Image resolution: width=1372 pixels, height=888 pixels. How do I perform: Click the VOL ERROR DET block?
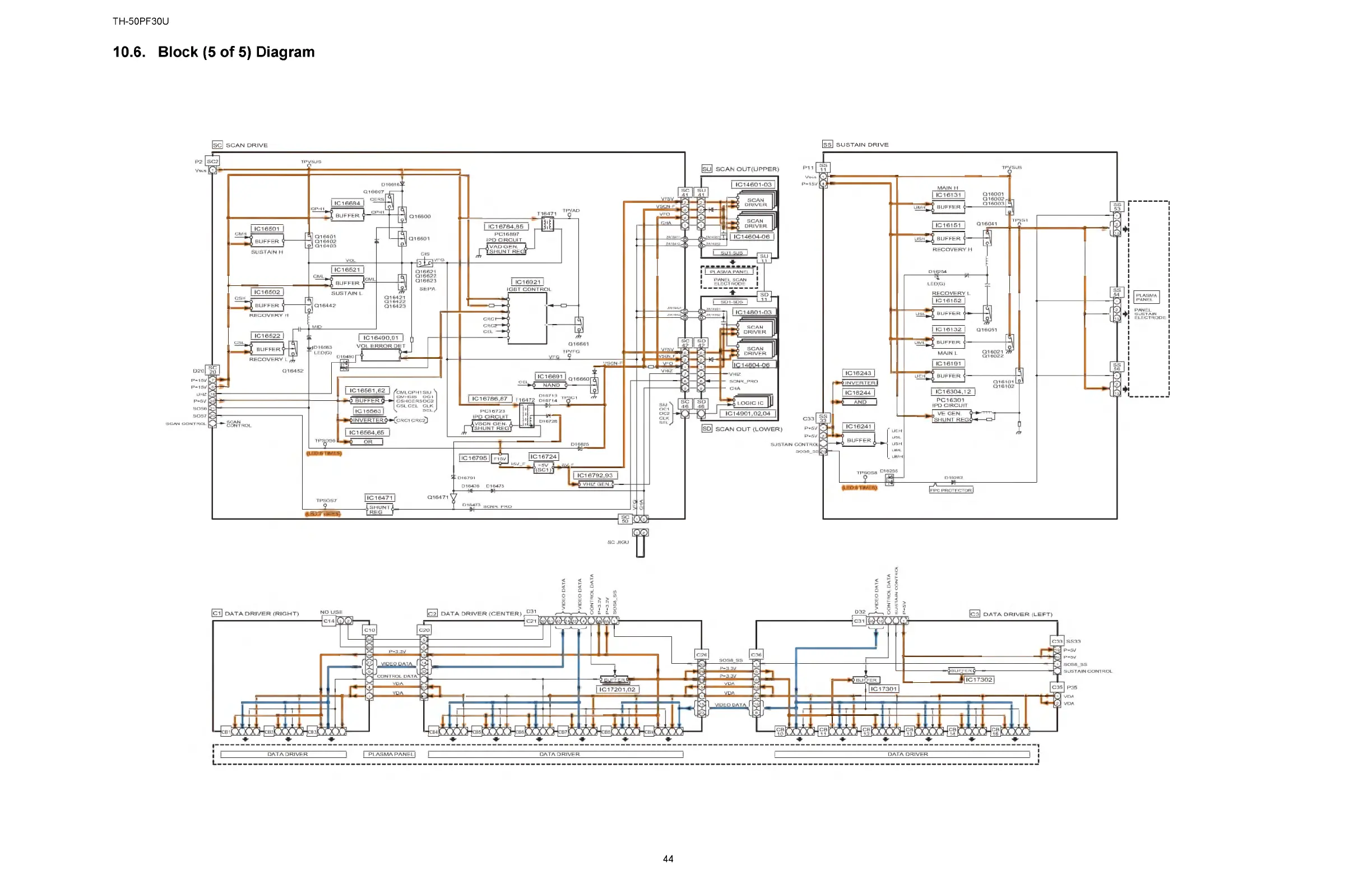coord(381,355)
